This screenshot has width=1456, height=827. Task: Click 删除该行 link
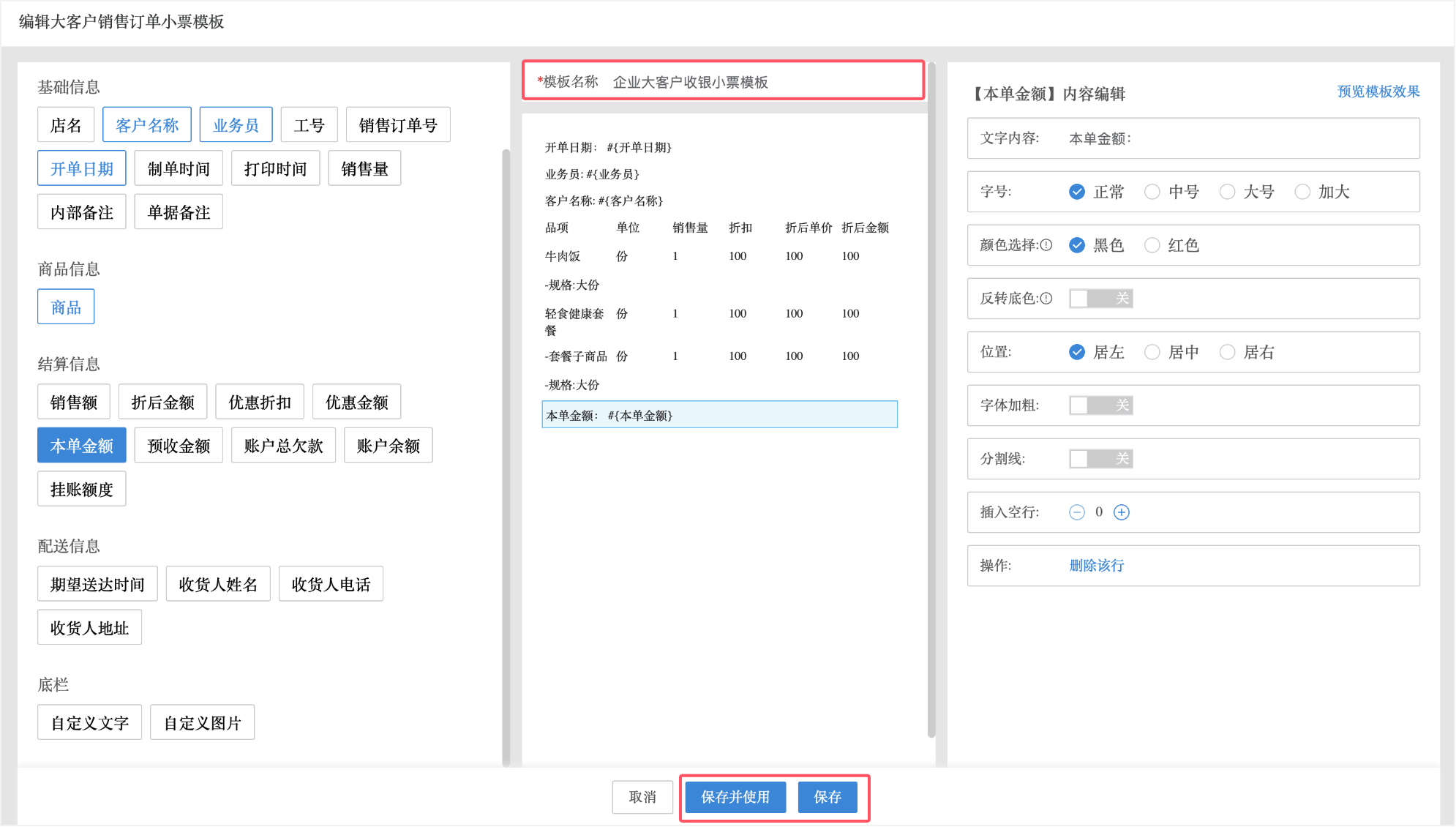[1096, 566]
